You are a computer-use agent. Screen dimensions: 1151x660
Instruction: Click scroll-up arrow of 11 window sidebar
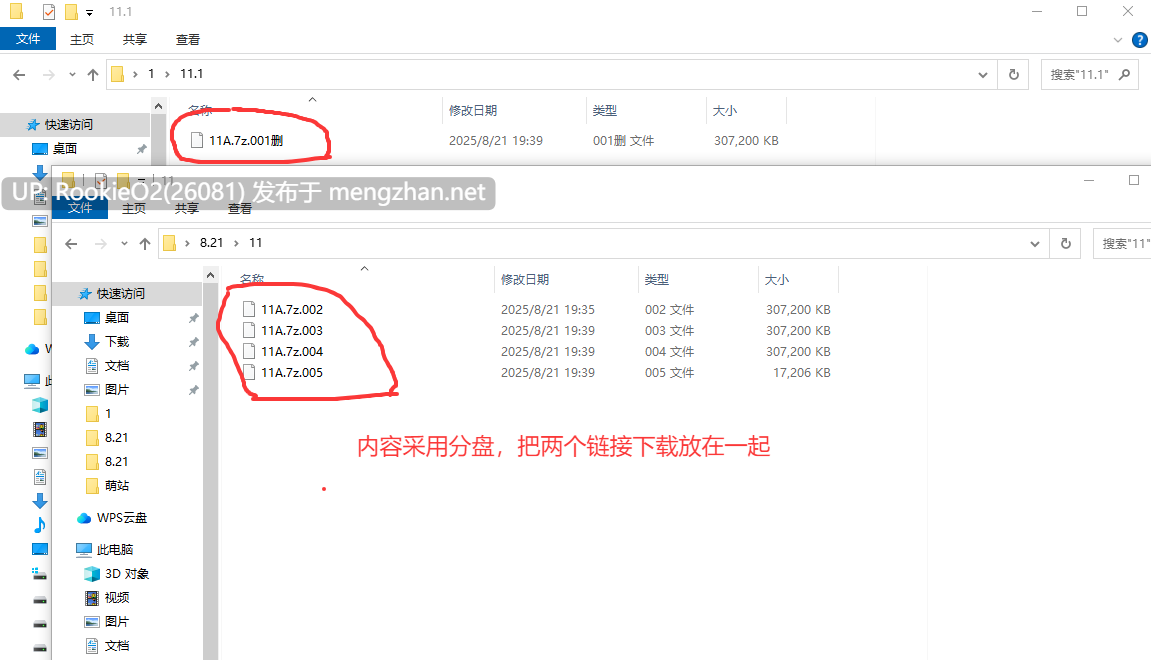tap(211, 275)
